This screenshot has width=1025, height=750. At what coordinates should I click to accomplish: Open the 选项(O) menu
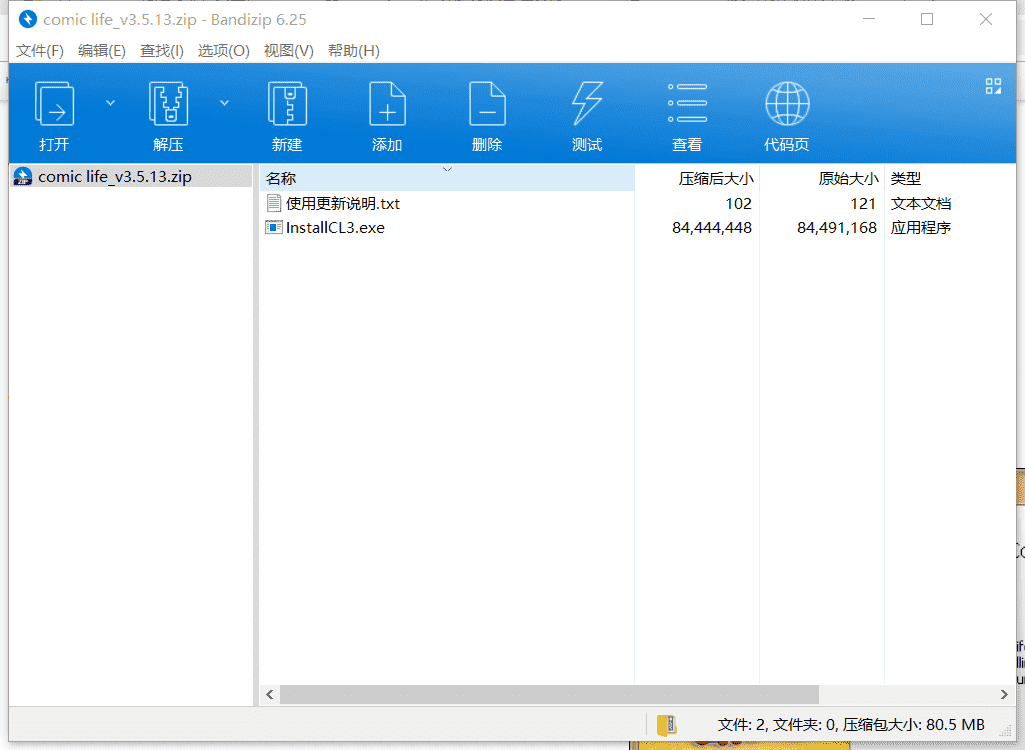coord(224,50)
